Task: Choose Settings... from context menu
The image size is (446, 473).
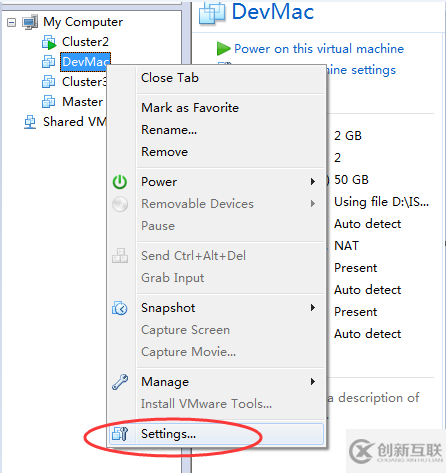Action: 217,434
